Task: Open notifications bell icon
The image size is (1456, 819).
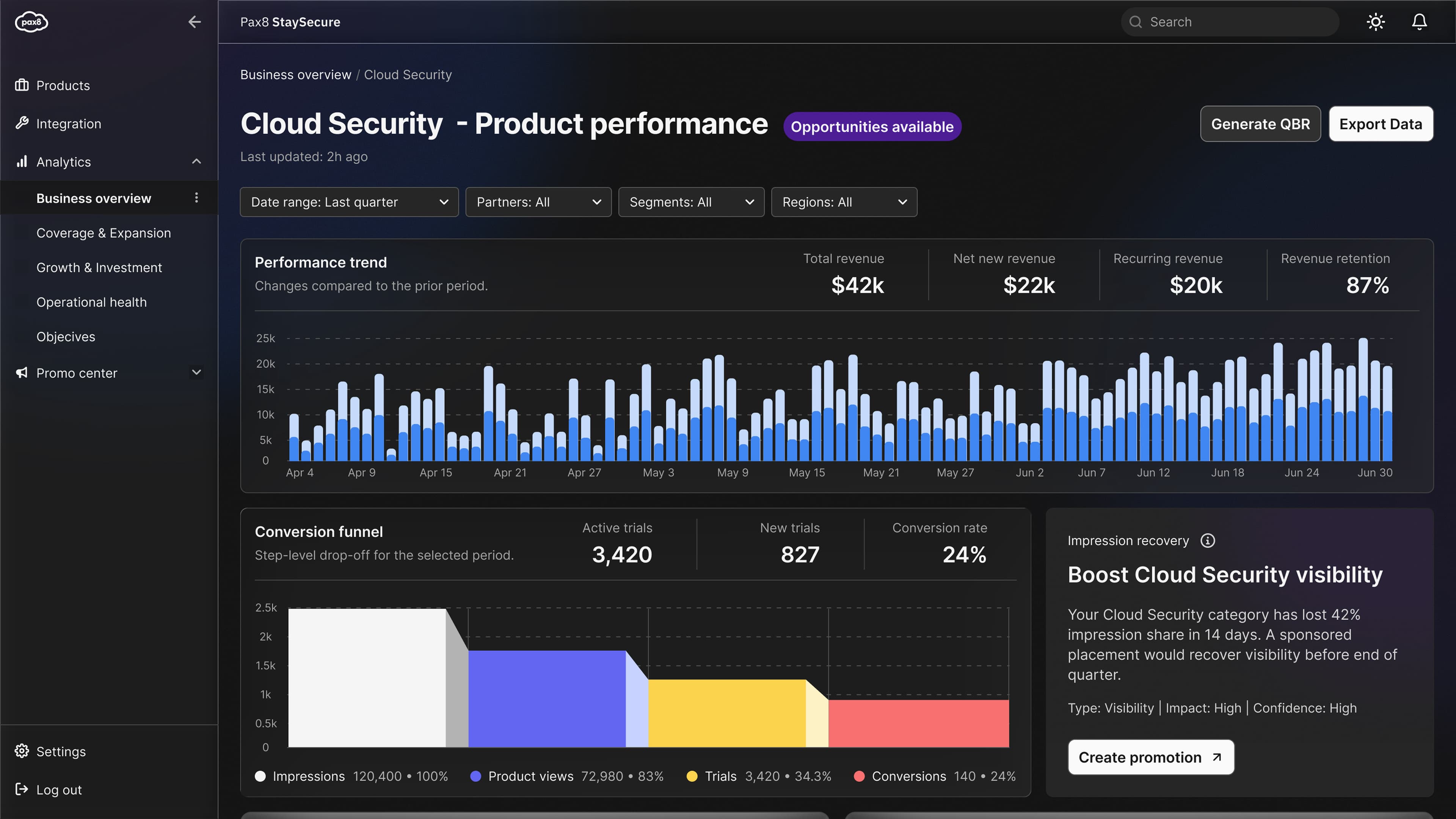Action: (1419, 22)
